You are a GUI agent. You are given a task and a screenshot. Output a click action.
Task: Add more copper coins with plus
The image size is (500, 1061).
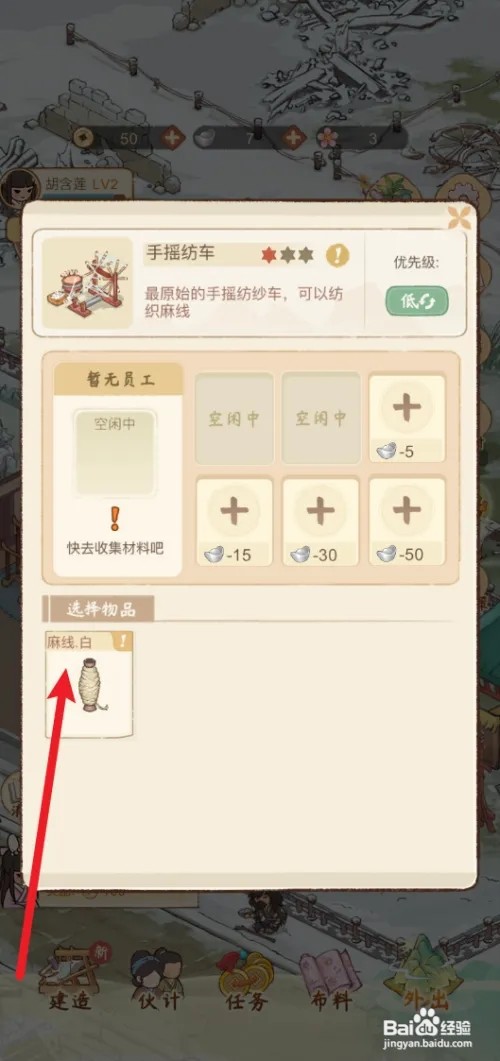click(173, 139)
